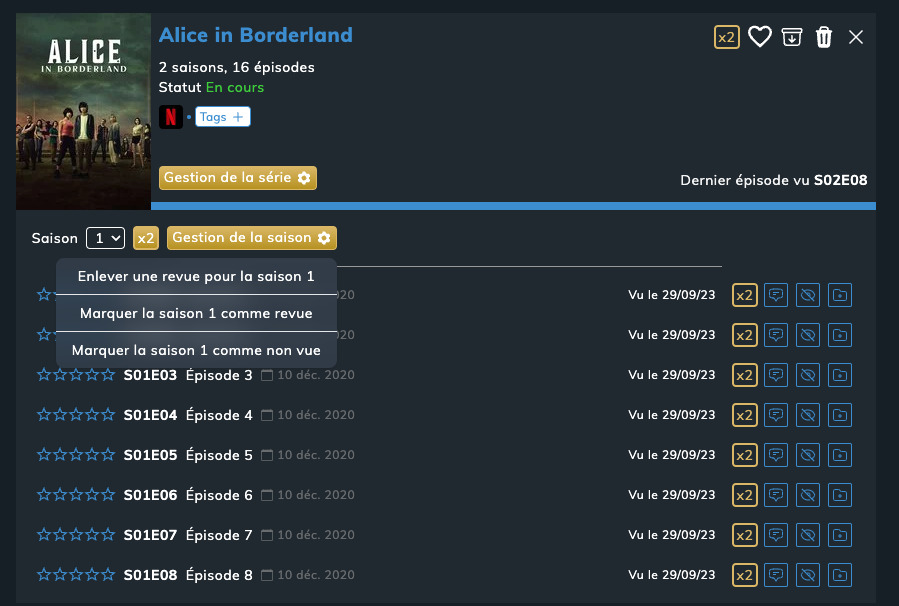
Task: Open the Alice in Borderland title link
Action: [256, 35]
